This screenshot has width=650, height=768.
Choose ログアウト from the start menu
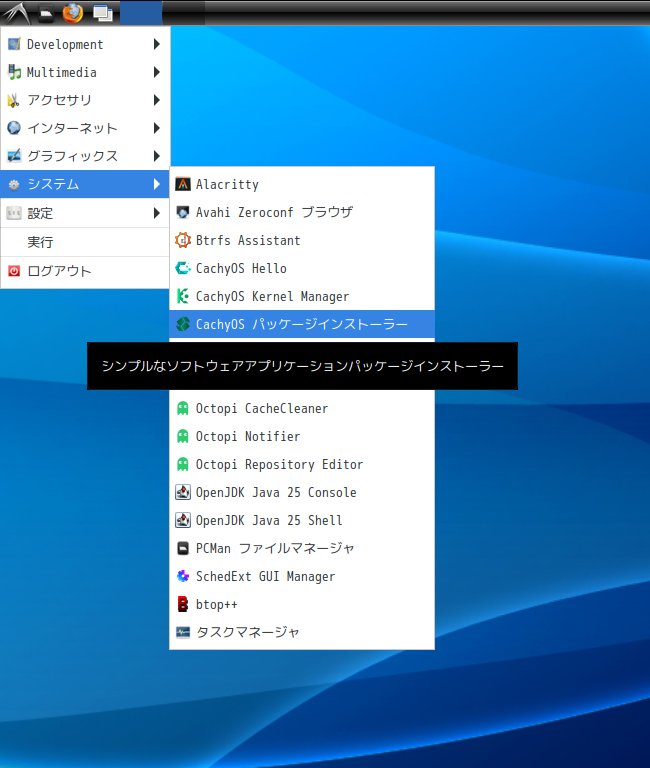[x=85, y=271]
